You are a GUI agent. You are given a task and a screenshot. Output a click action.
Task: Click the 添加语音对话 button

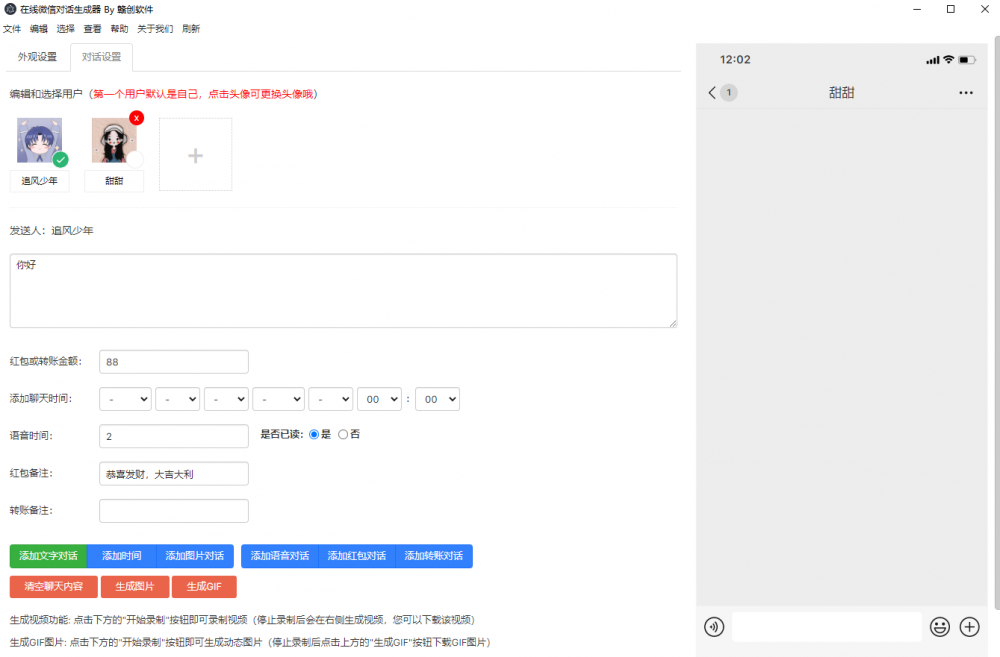[279, 556]
